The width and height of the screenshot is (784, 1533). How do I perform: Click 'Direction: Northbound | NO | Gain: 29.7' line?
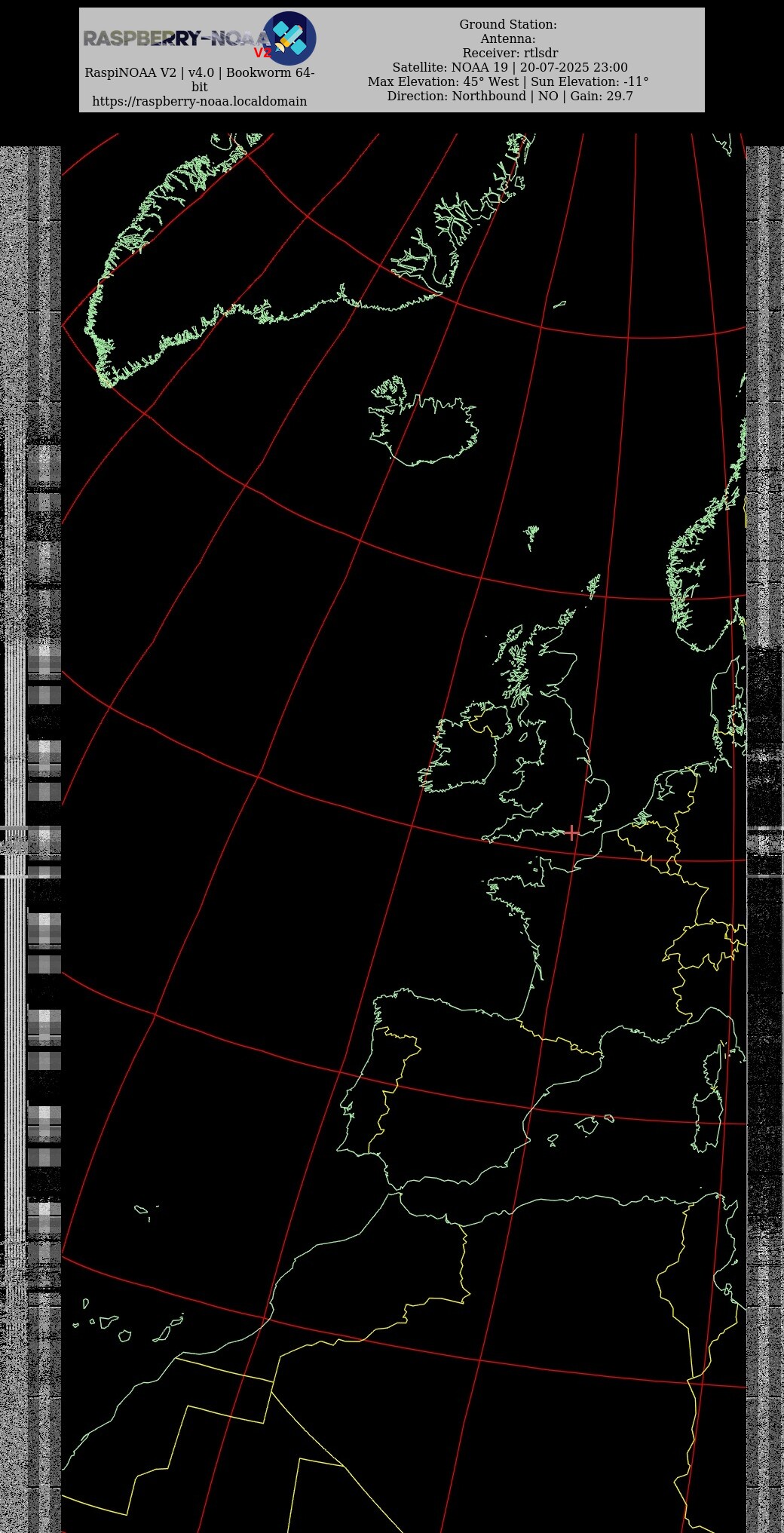click(x=510, y=96)
